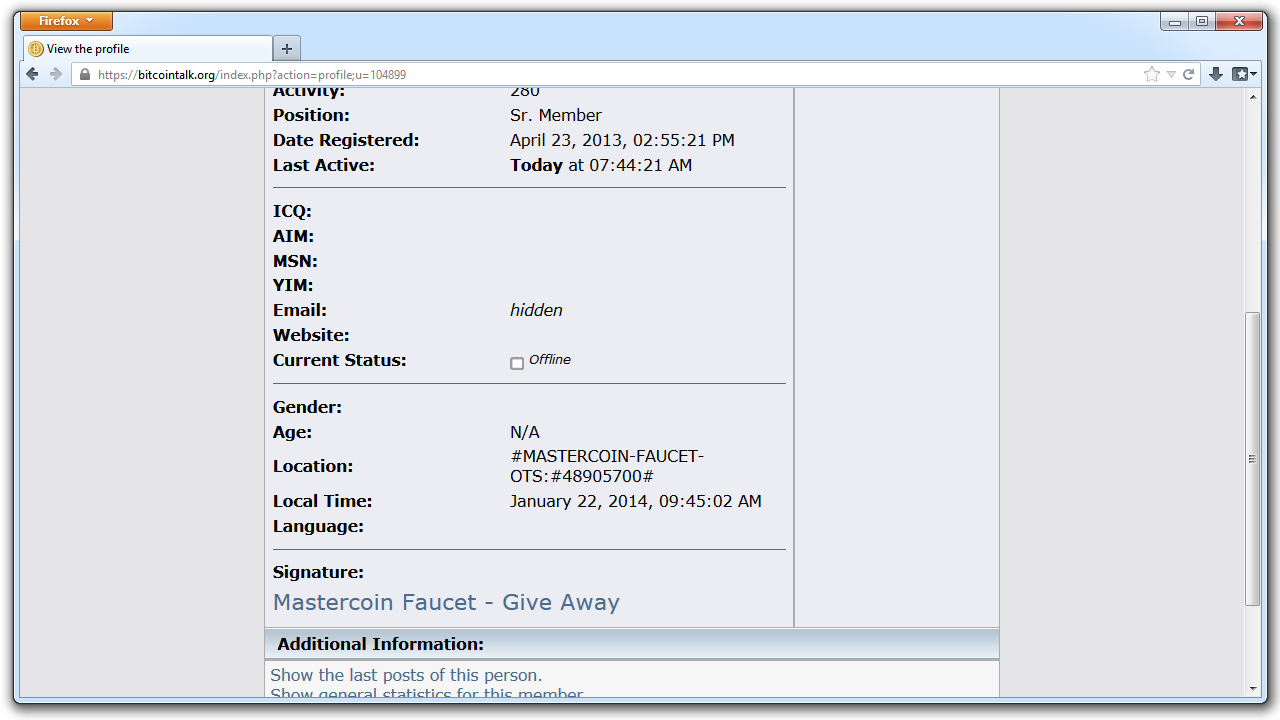The width and height of the screenshot is (1280, 720).
Task: Click the scrollbar down arrow
Action: point(1253,688)
